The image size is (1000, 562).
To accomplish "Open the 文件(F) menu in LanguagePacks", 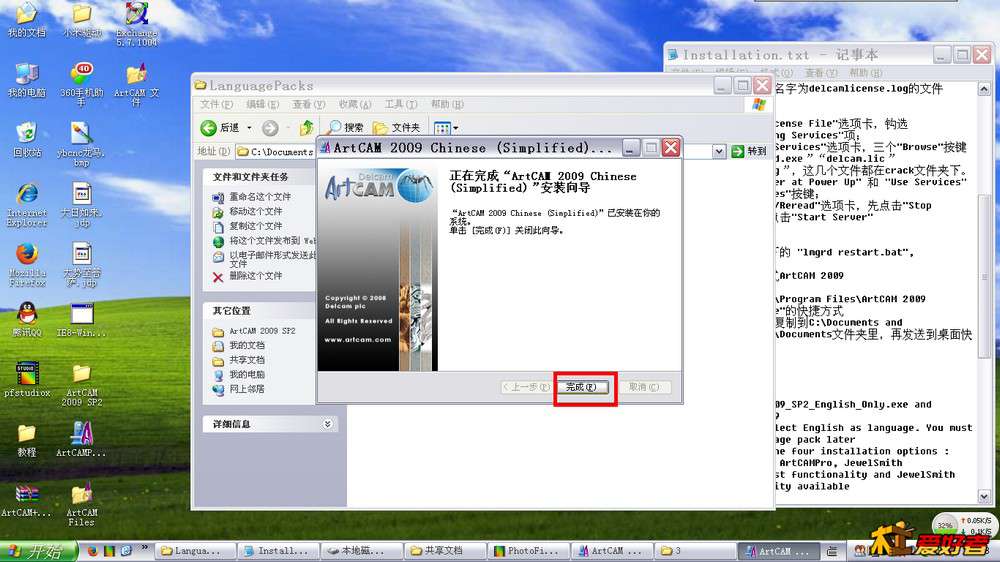I will click(216, 104).
